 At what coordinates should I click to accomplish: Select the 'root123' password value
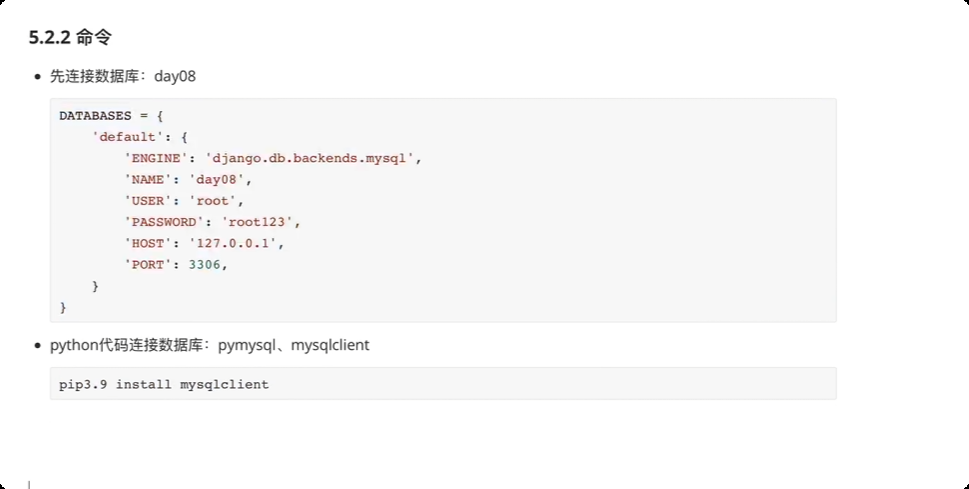click(260, 222)
